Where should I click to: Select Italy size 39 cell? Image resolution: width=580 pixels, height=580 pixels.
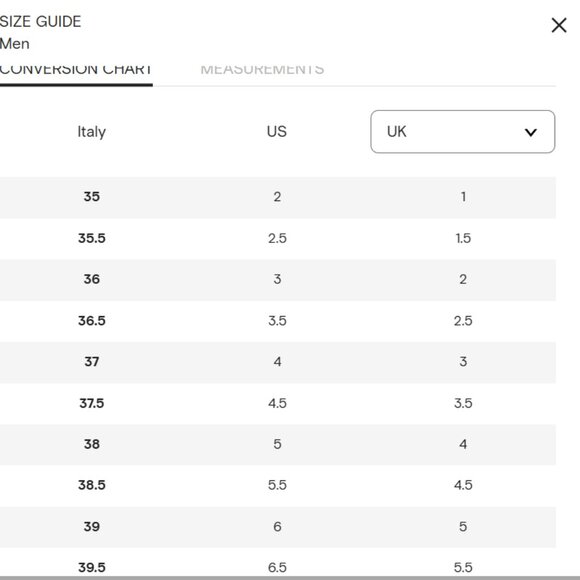(92, 526)
